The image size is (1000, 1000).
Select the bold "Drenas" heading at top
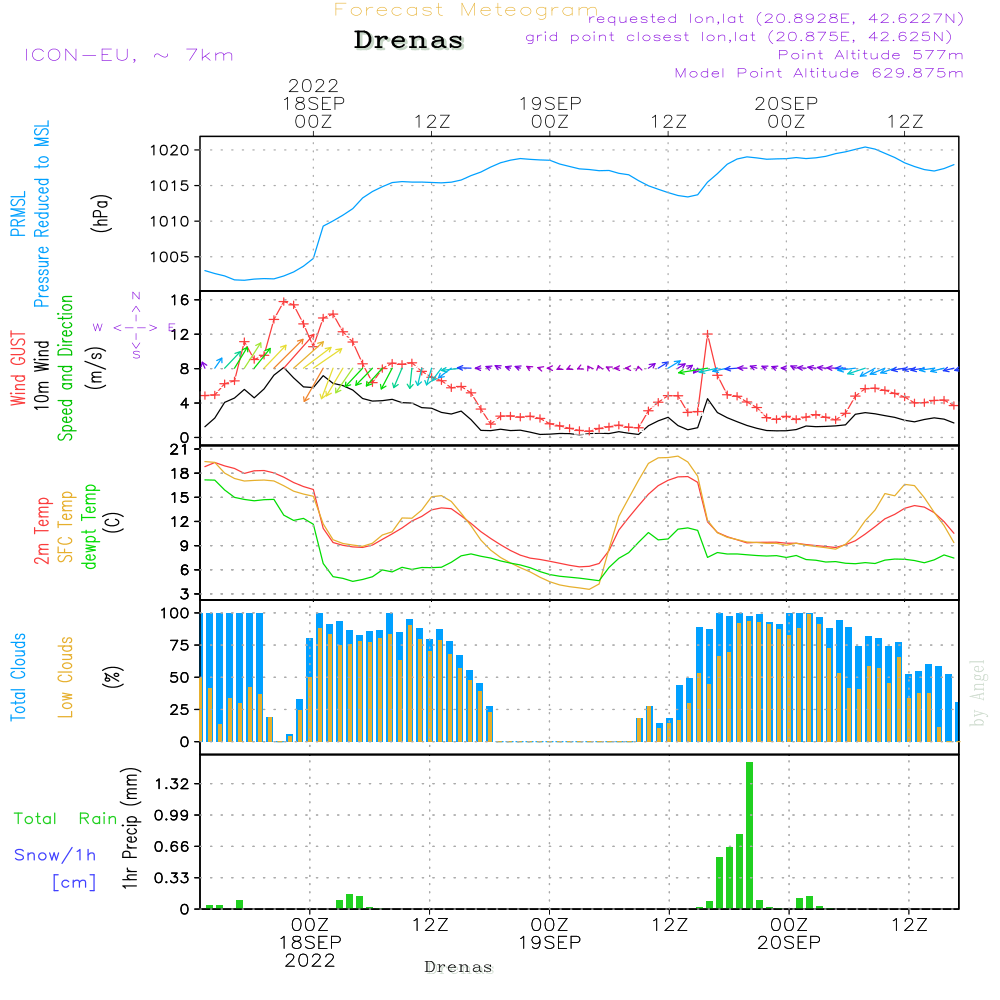coord(409,40)
